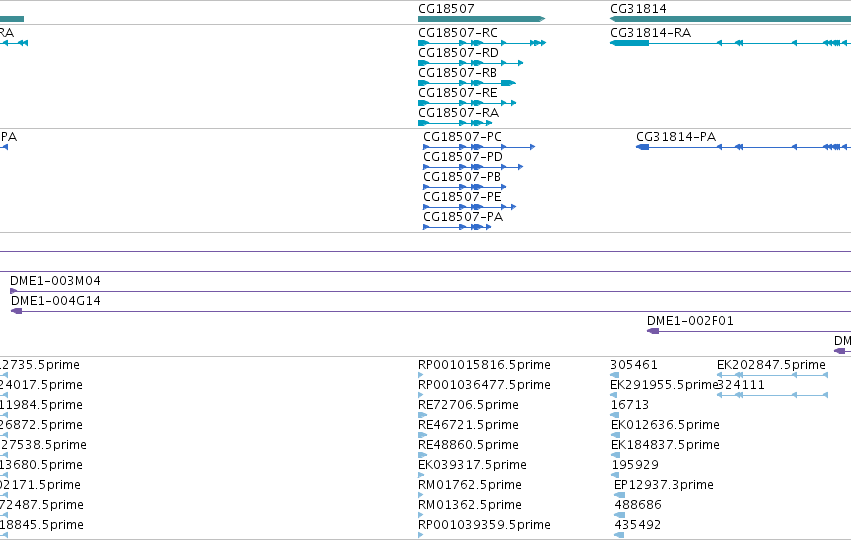Click EST RM01362.5prime
This screenshot has height=540, width=851.
[470, 505]
